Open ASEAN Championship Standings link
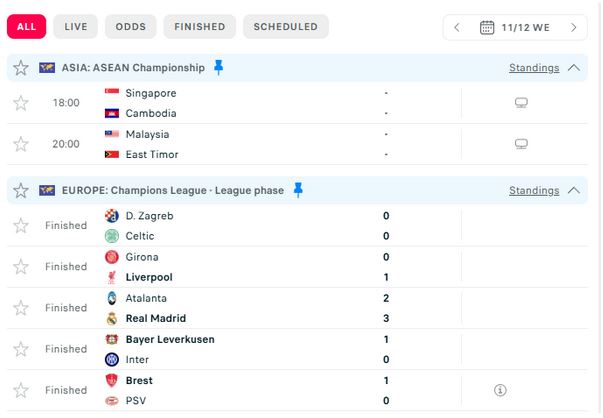 (533, 68)
